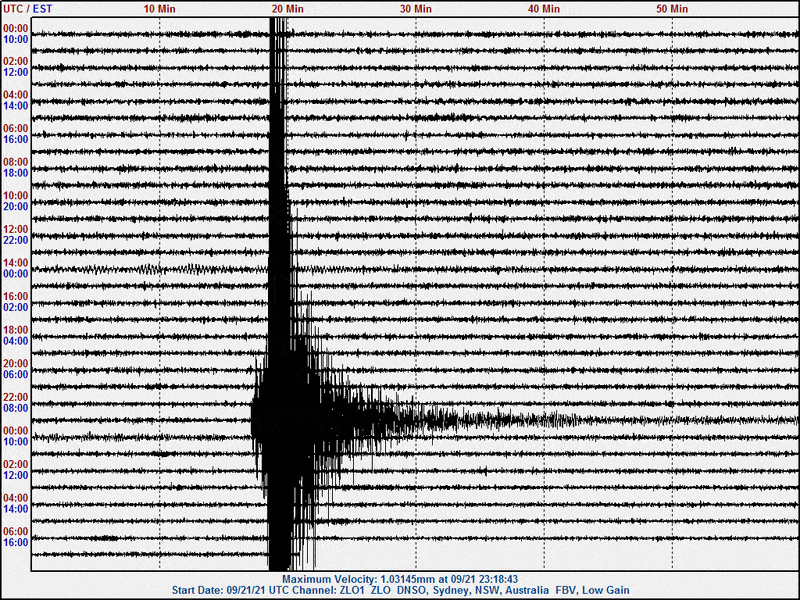Select the red 12:00 UTC time label
Image resolution: width=800 pixels, height=600 pixels.
point(16,230)
